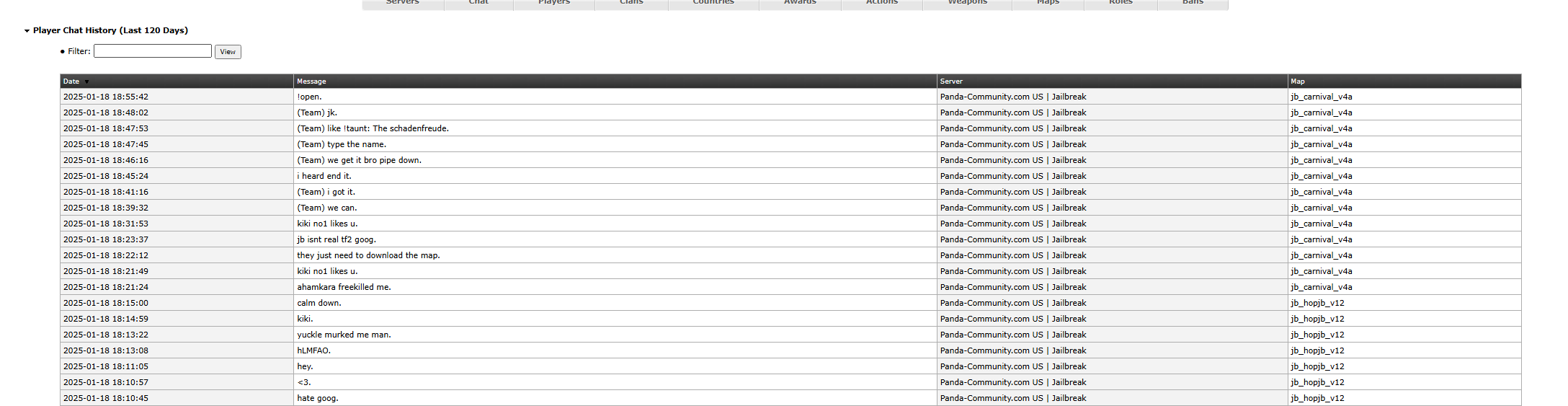Show the Awards tab
The width and height of the screenshot is (1568, 406).
click(x=800, y=4)
